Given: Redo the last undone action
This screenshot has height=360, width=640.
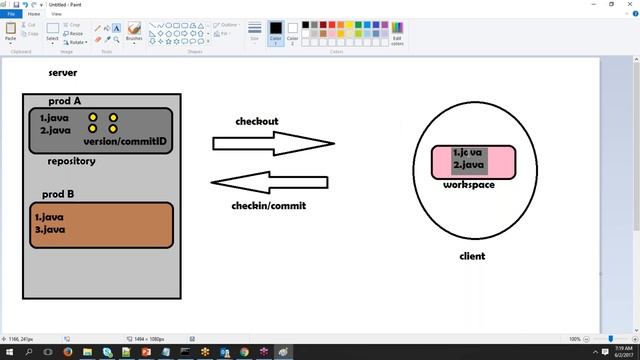Looking at the screenshot, I should [33, 4].
